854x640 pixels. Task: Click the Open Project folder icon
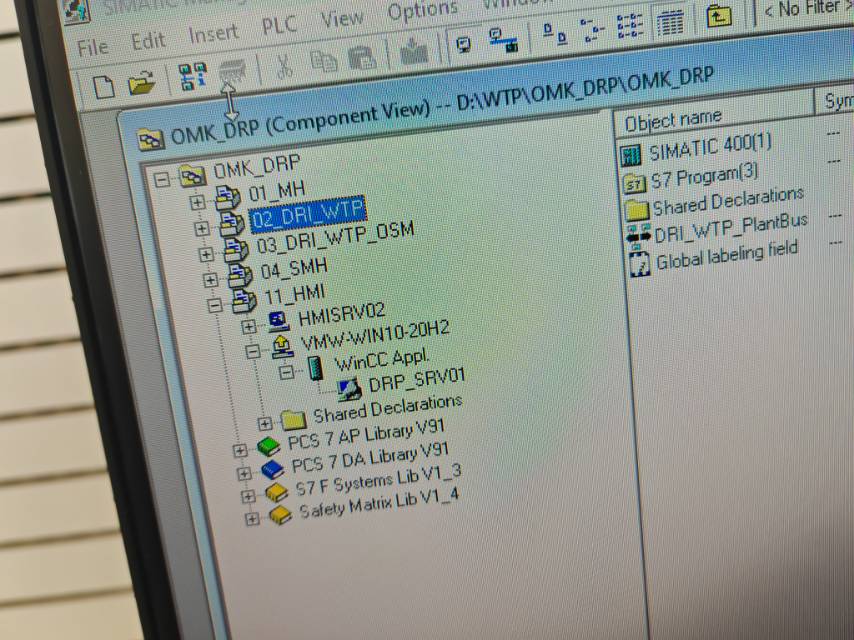tap(141, 83)
